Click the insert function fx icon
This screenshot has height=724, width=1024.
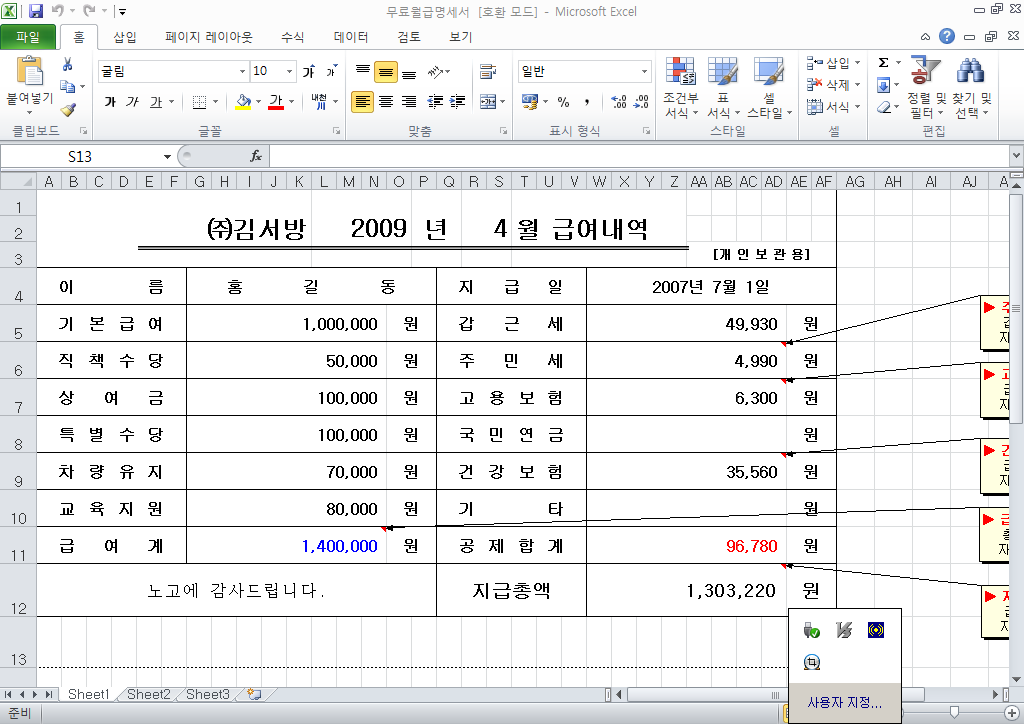click(256, 156)
